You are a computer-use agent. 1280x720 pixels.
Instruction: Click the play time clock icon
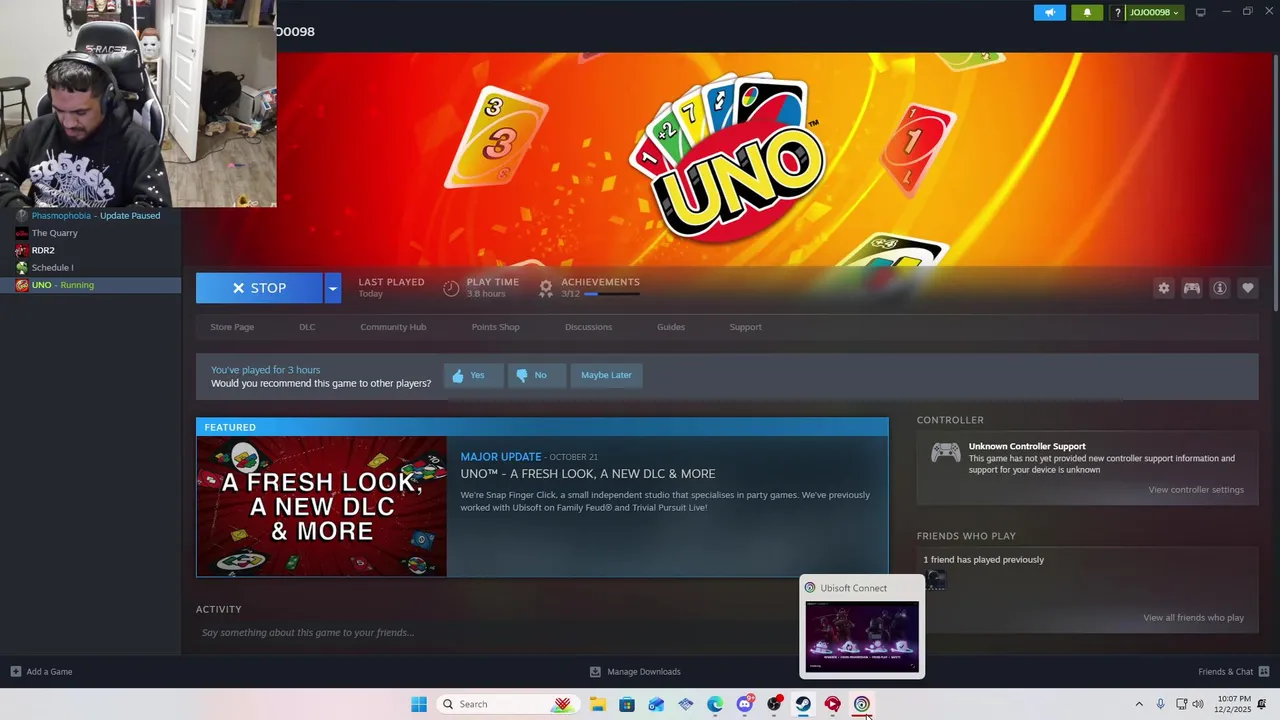pyautogui.click(x=451, y=288)
